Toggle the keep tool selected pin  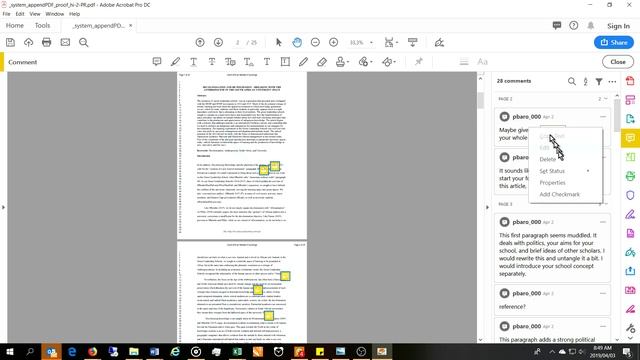point(419,62)
